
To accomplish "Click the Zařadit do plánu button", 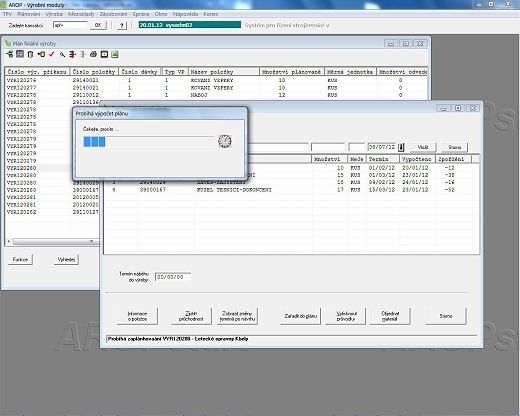I will (301, 316).
